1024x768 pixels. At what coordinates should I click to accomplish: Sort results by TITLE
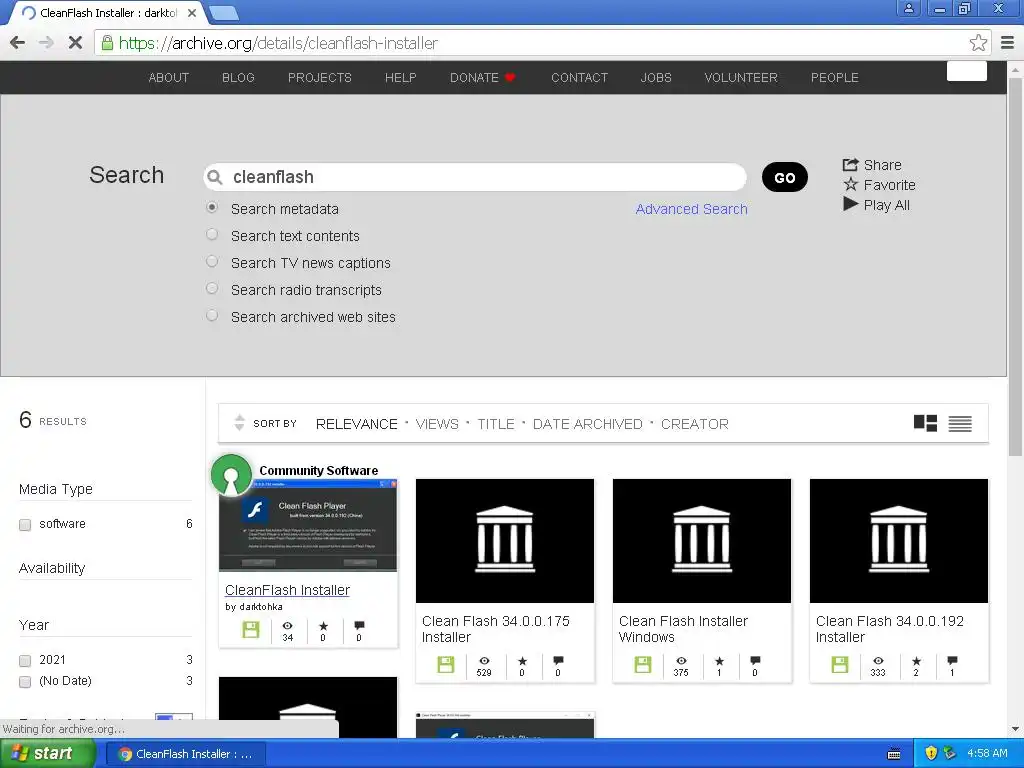click(496, 424)
